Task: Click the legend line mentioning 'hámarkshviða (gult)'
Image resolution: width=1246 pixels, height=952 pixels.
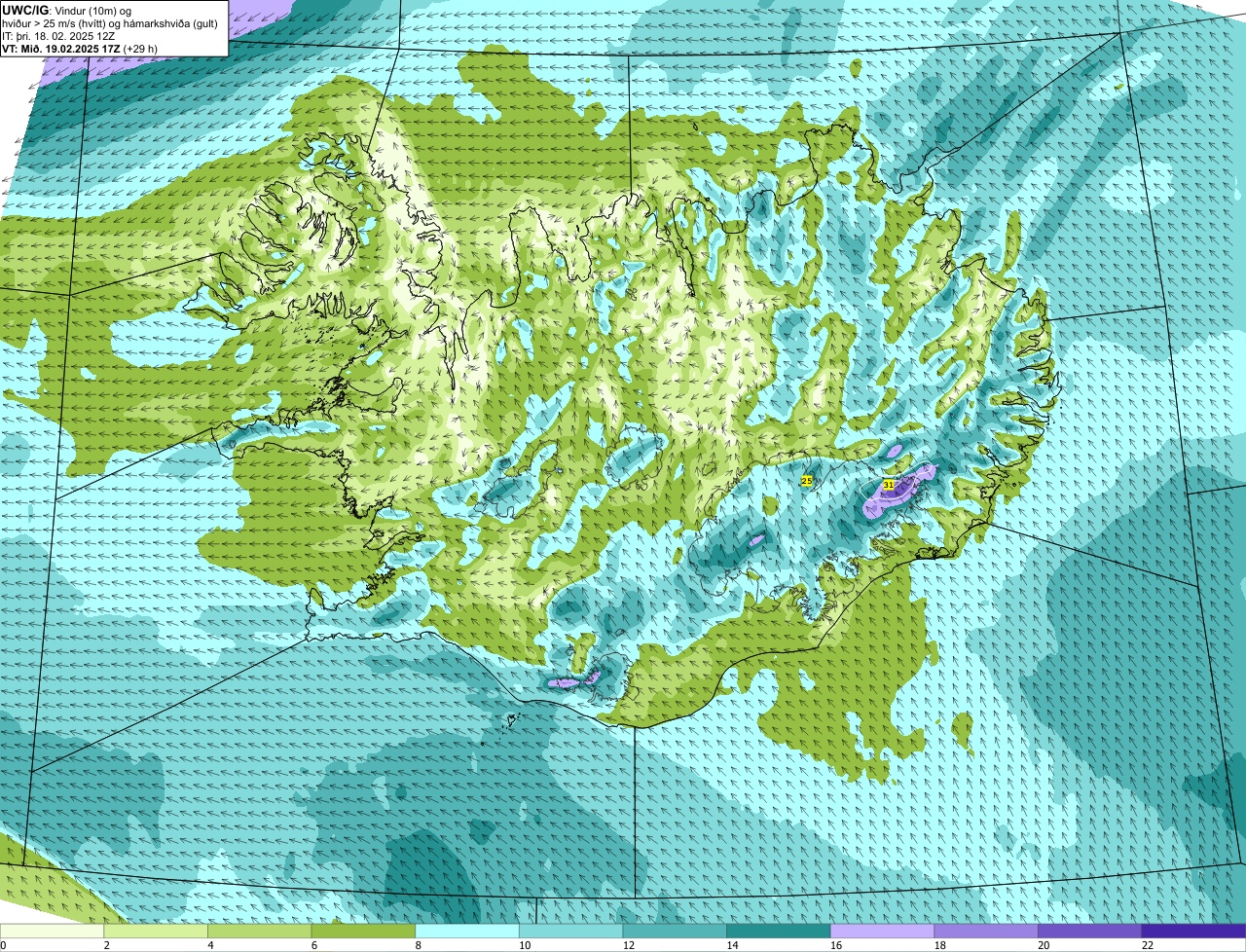Action: click(x=110, y=22)
